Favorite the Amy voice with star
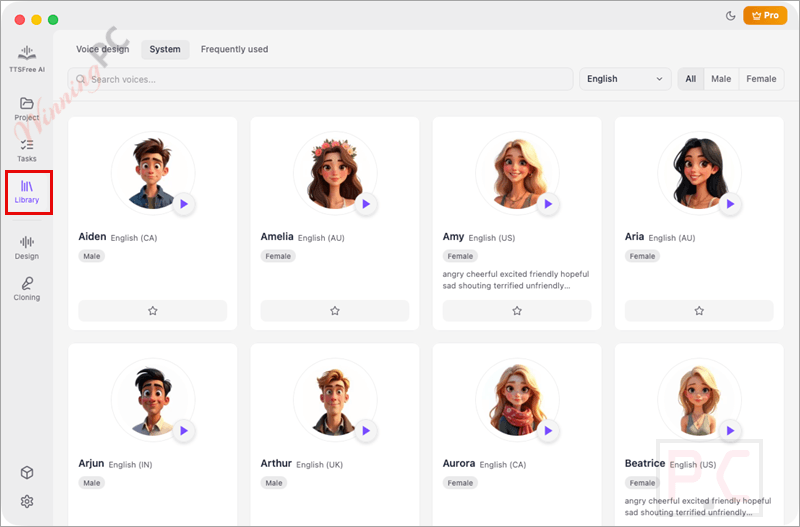The height and width of the screenshot is (527, 800). [517, 311]
